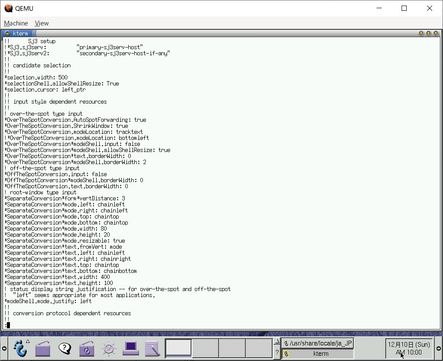Switch to the first workspace in pager
Viewport: 443px width, 361px height.
coord(178,348)
